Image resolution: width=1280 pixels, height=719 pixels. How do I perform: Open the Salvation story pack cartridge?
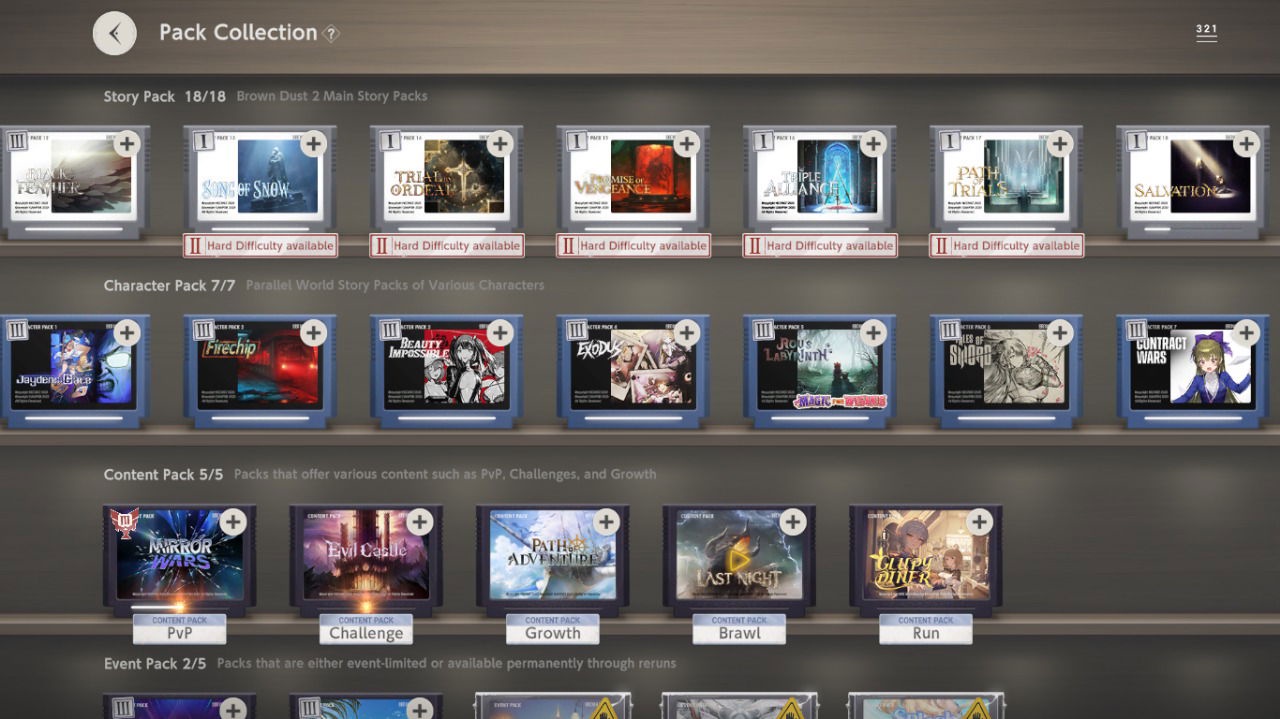[1193, 182]
